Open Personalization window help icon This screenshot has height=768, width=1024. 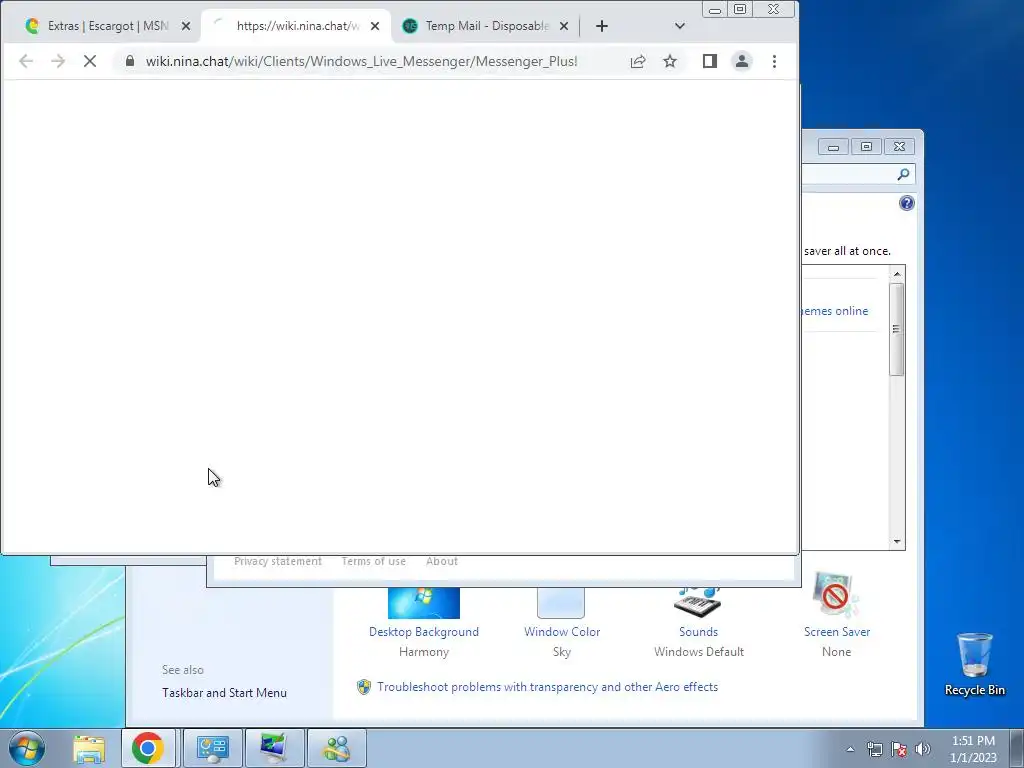pos(906,203)
